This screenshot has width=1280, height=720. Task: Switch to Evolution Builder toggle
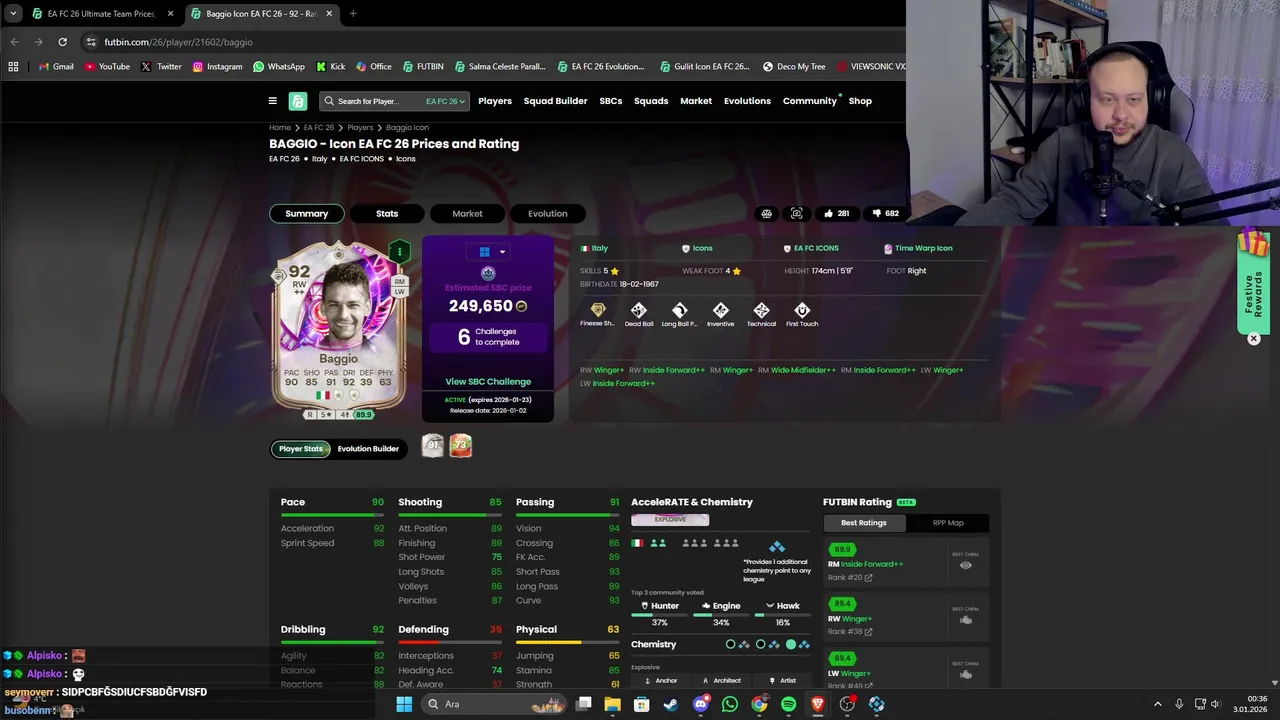tap(368, 449)
